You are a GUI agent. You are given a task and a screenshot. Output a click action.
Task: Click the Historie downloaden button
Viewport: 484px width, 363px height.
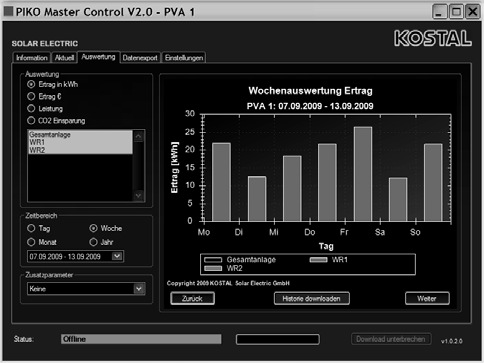(312, 299)
